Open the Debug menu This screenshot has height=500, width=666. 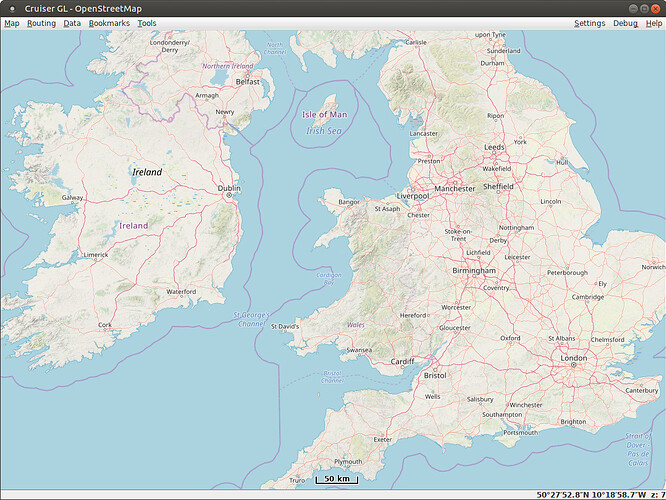tap(625, 23)
